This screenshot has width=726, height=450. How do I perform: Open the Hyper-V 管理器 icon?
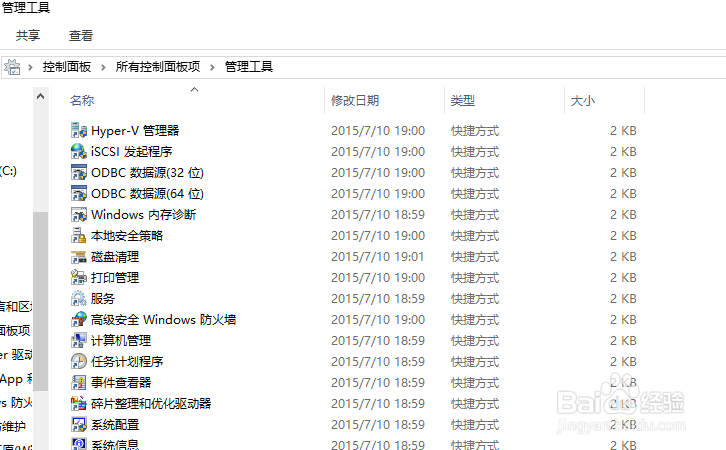click(79, 131)
